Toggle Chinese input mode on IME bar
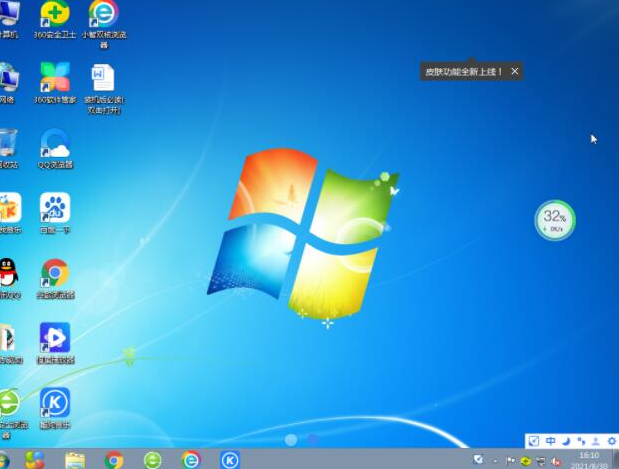 (550, 441)
